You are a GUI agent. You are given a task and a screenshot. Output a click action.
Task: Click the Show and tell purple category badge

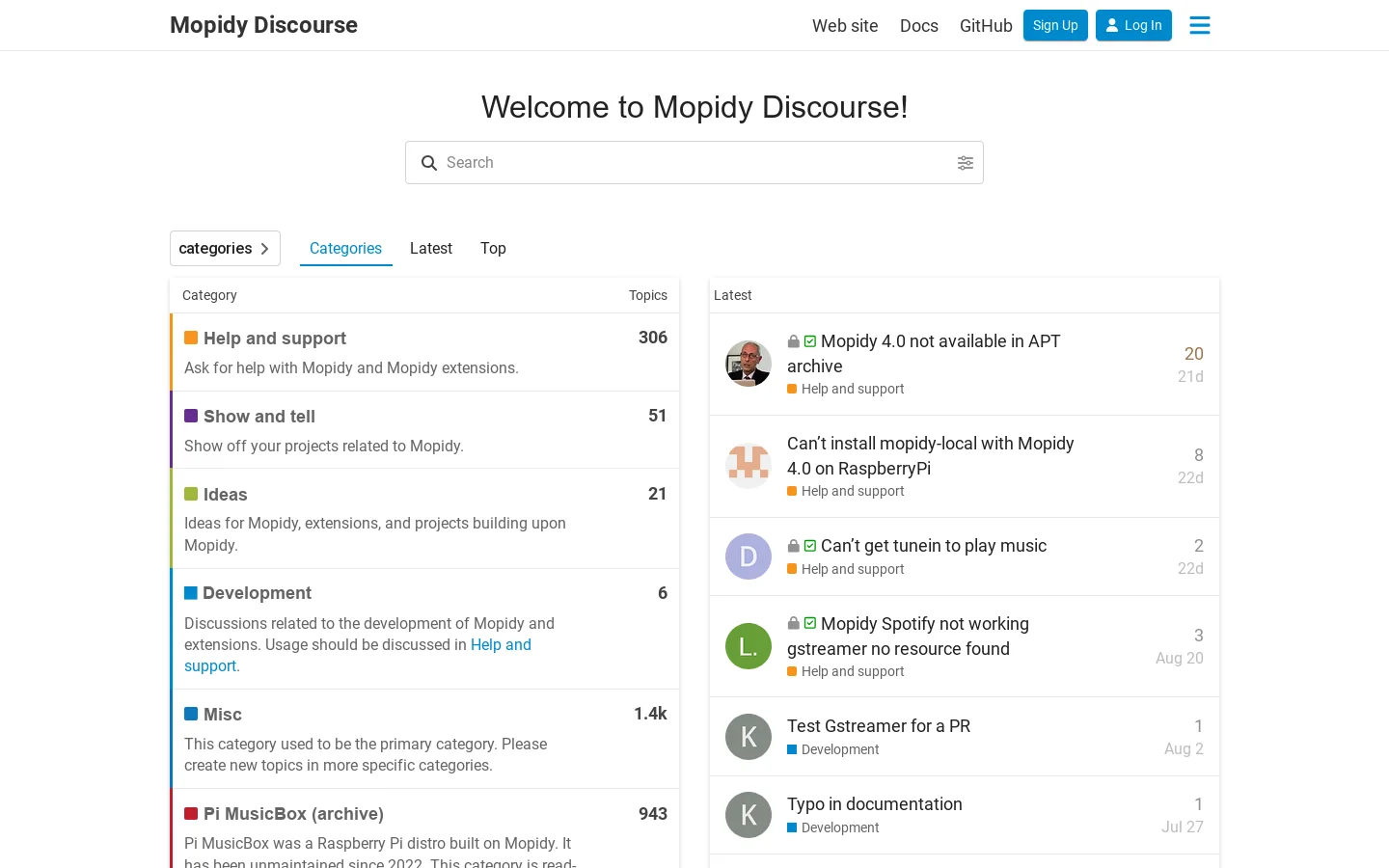(191, 416)
